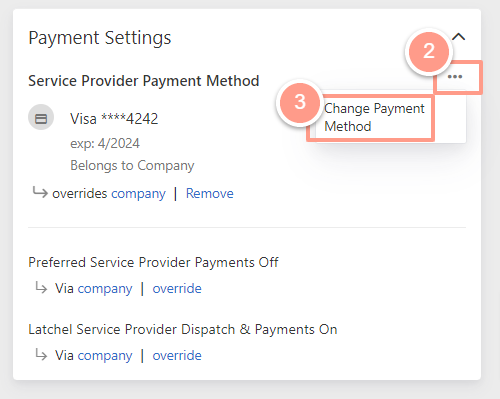This screenshot has width=500, height=399.
Task: Override the Latchel Service Provider Dispatch setting
Action: (x=177, y=355)
